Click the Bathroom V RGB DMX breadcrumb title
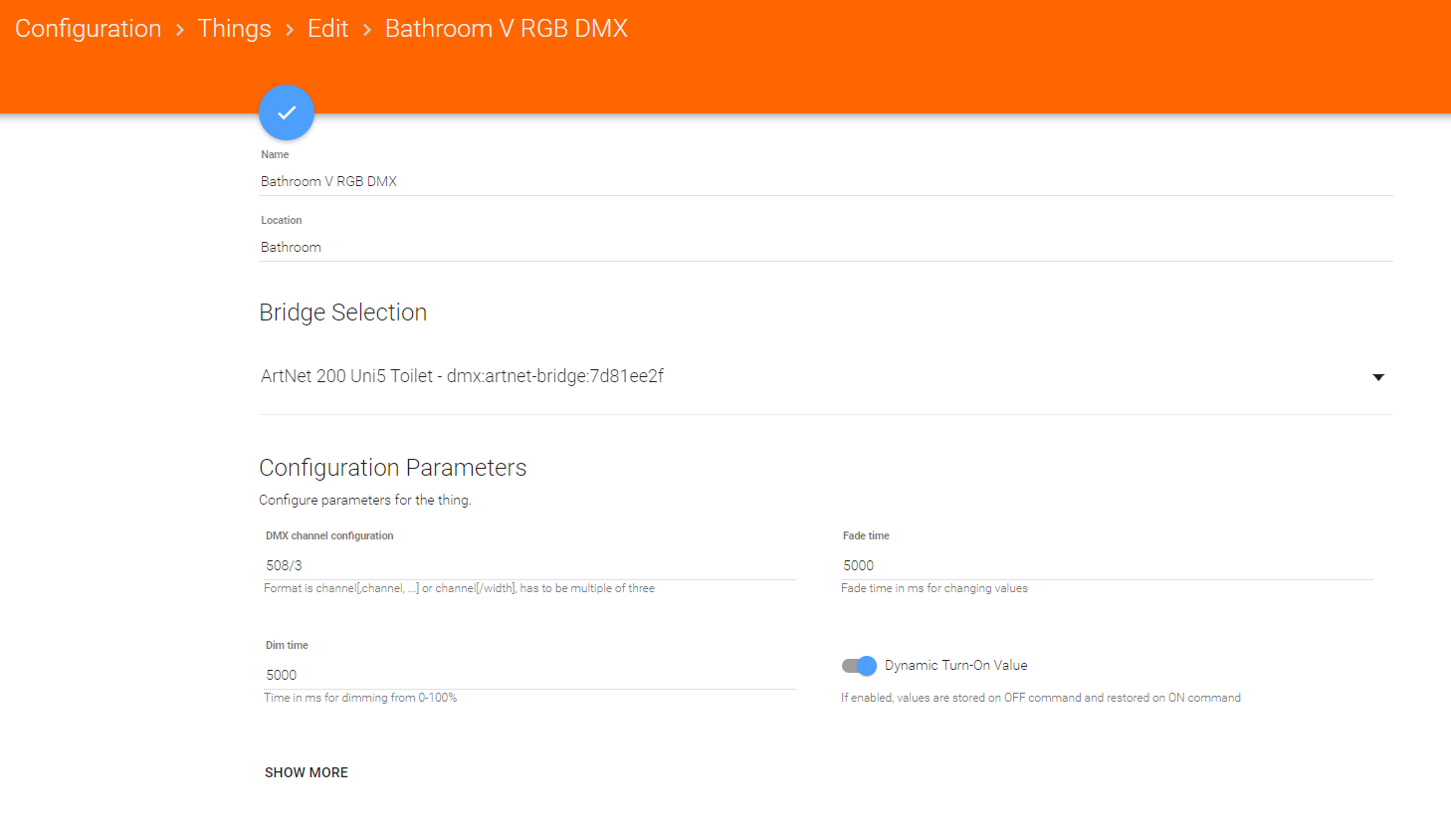Screen dimensions: 1451x840 (506, 29)
